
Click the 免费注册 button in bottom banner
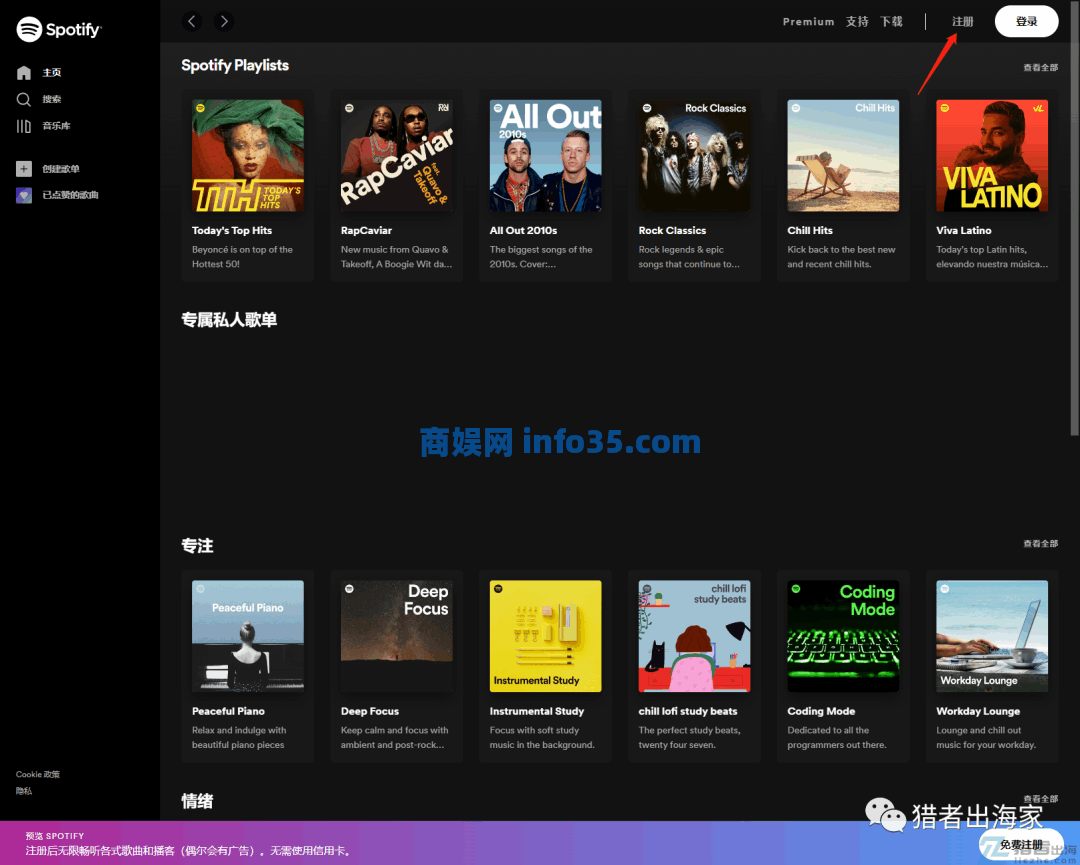pos(1021,845)
